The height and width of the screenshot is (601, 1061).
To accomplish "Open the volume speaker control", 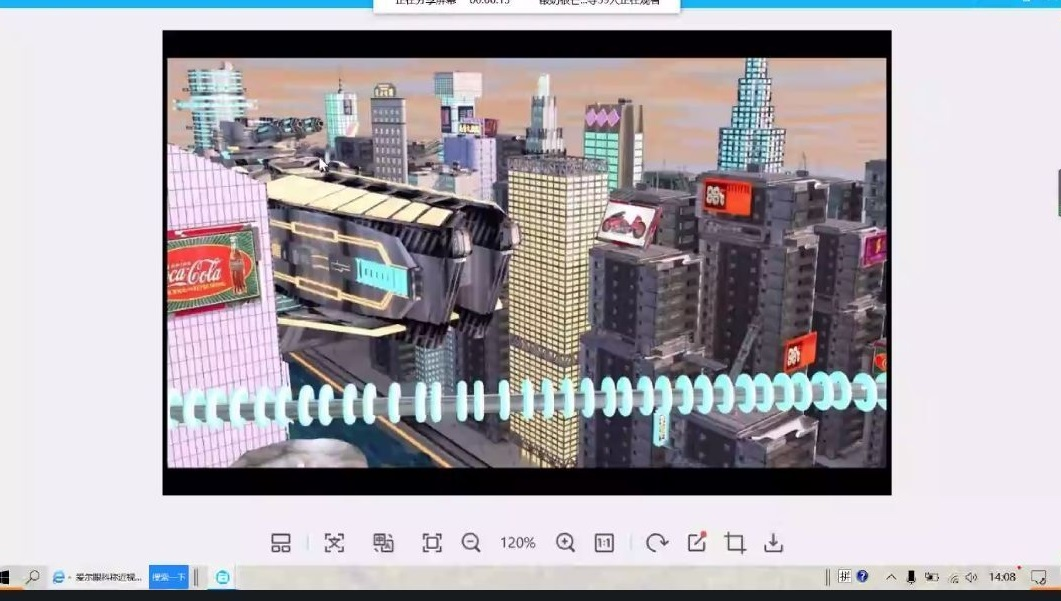I will pyautogui.click(x=971, y=577).
